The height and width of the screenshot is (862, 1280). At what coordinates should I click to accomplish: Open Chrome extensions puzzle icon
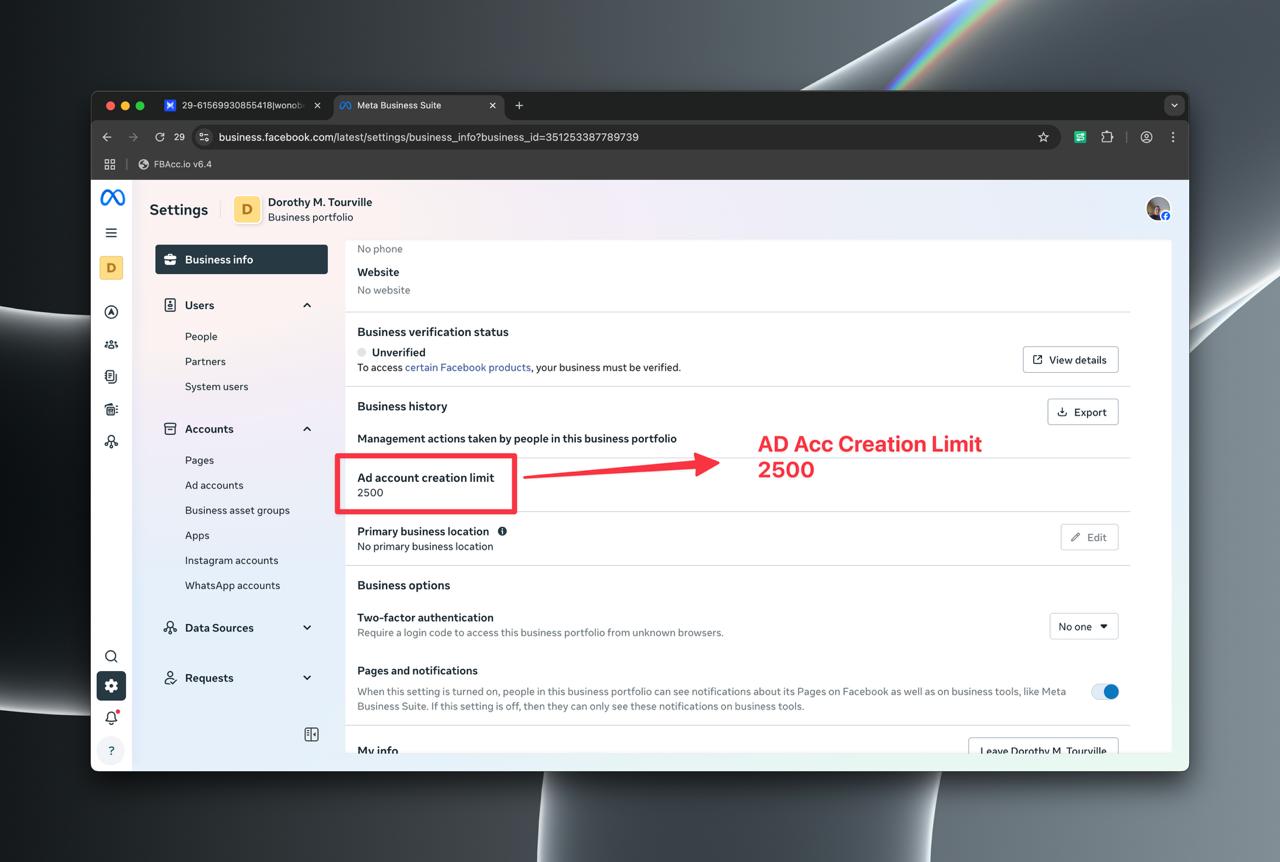point(1107,137)
